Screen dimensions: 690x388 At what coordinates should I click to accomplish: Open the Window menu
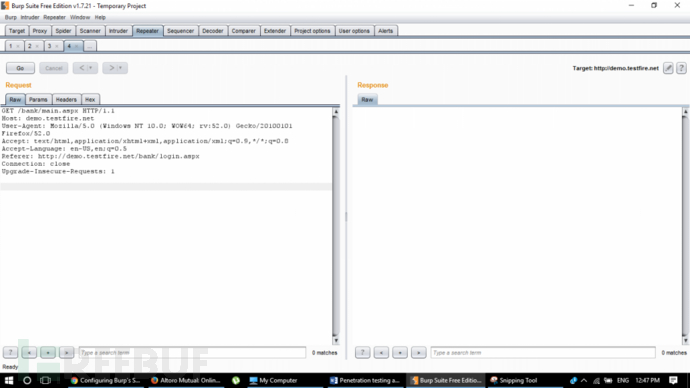click(x=80, y=18)
